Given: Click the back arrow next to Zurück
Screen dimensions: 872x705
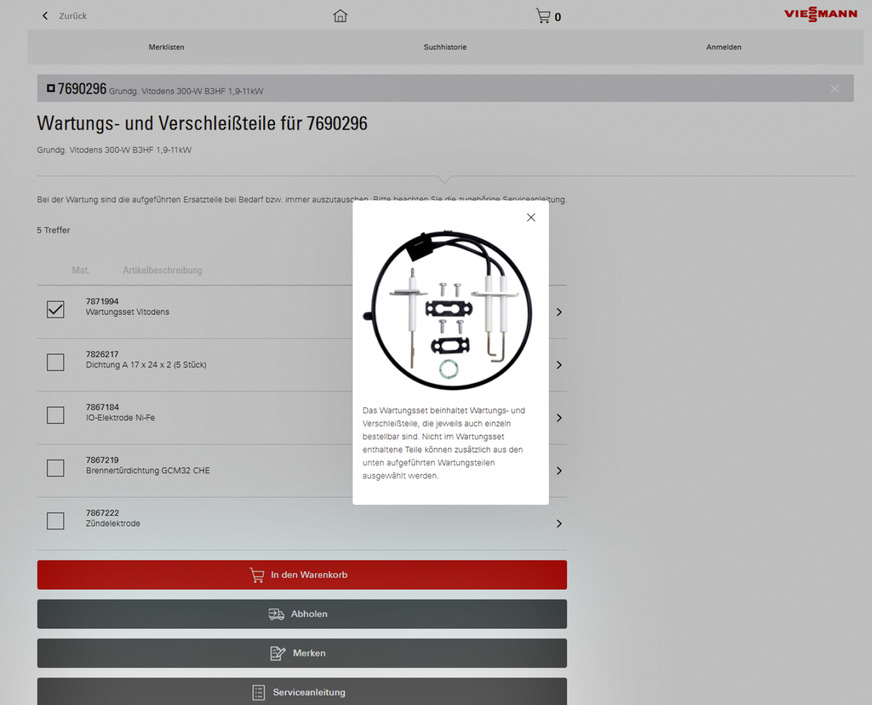Looking at the screenshot, I should pyautogui.click(x=45, y=16).
